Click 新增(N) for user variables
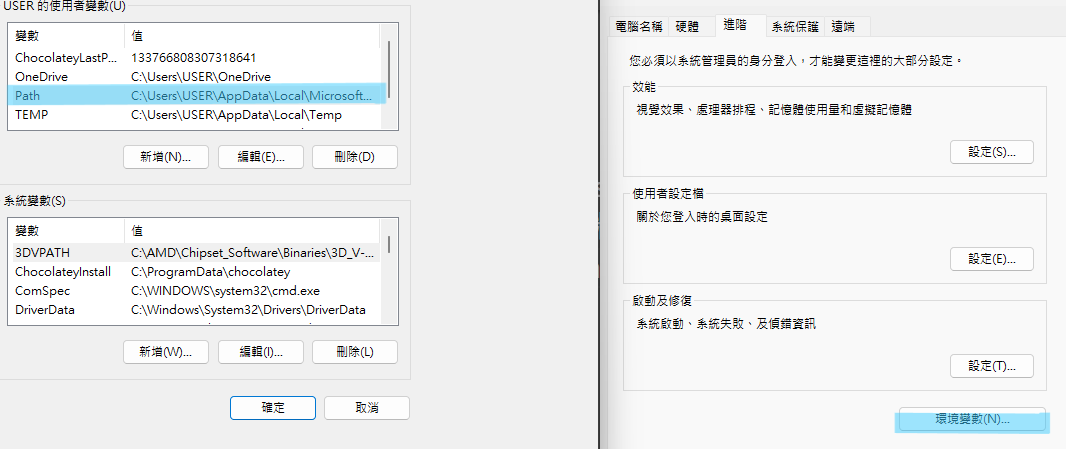The height and width of the screenshot is (449, 1066). pos(165,157)
